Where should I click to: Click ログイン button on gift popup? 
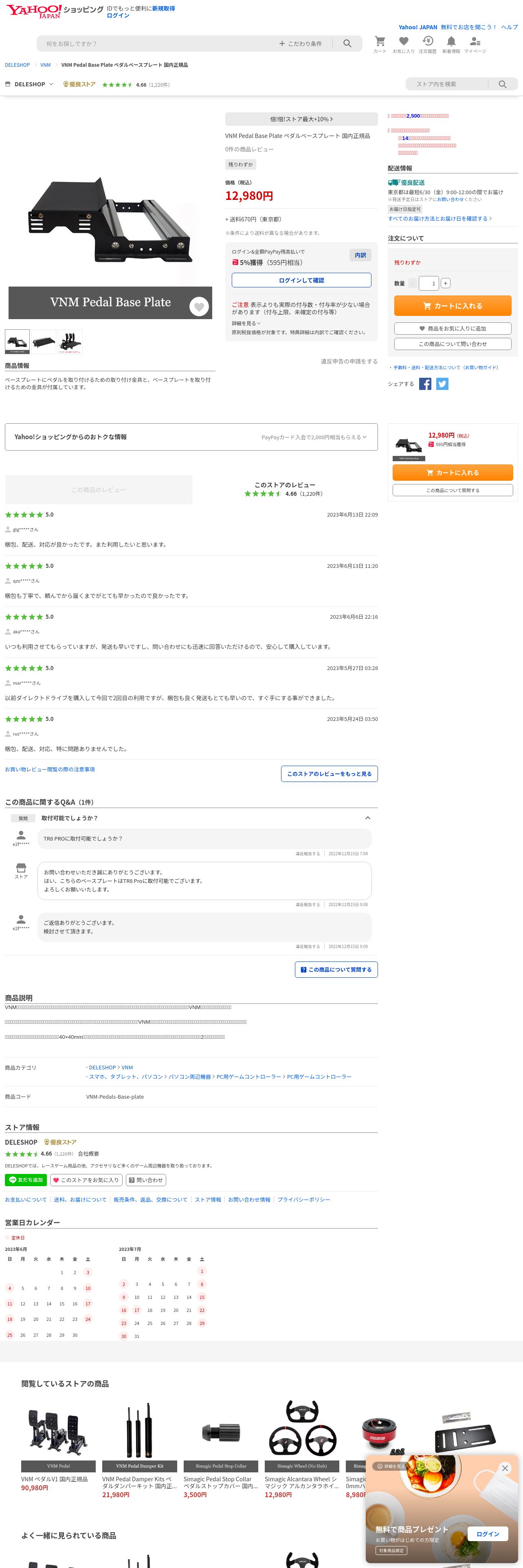pos(488,1534)
